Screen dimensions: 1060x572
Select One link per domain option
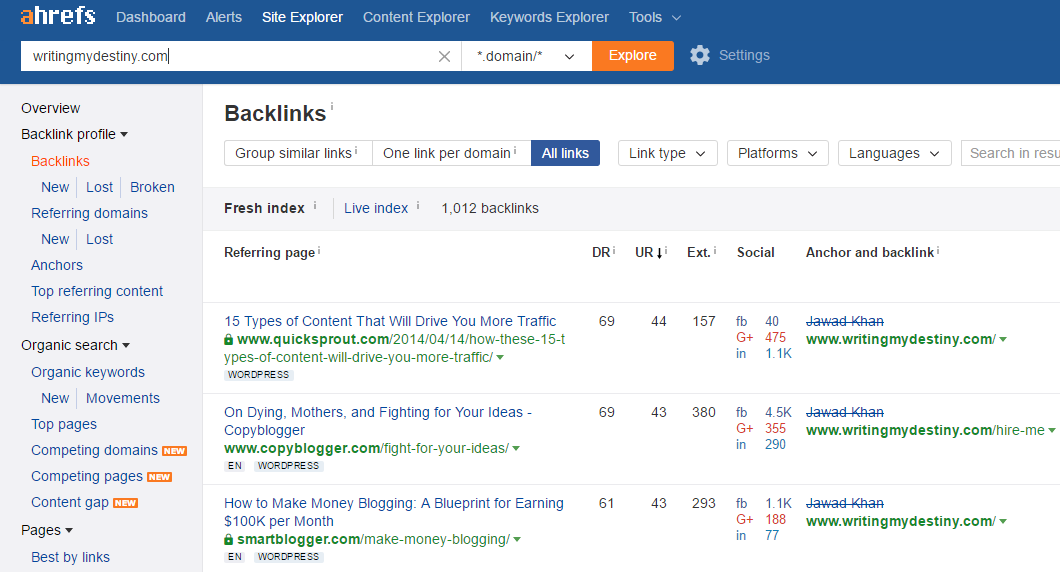[x=452, y=153]
